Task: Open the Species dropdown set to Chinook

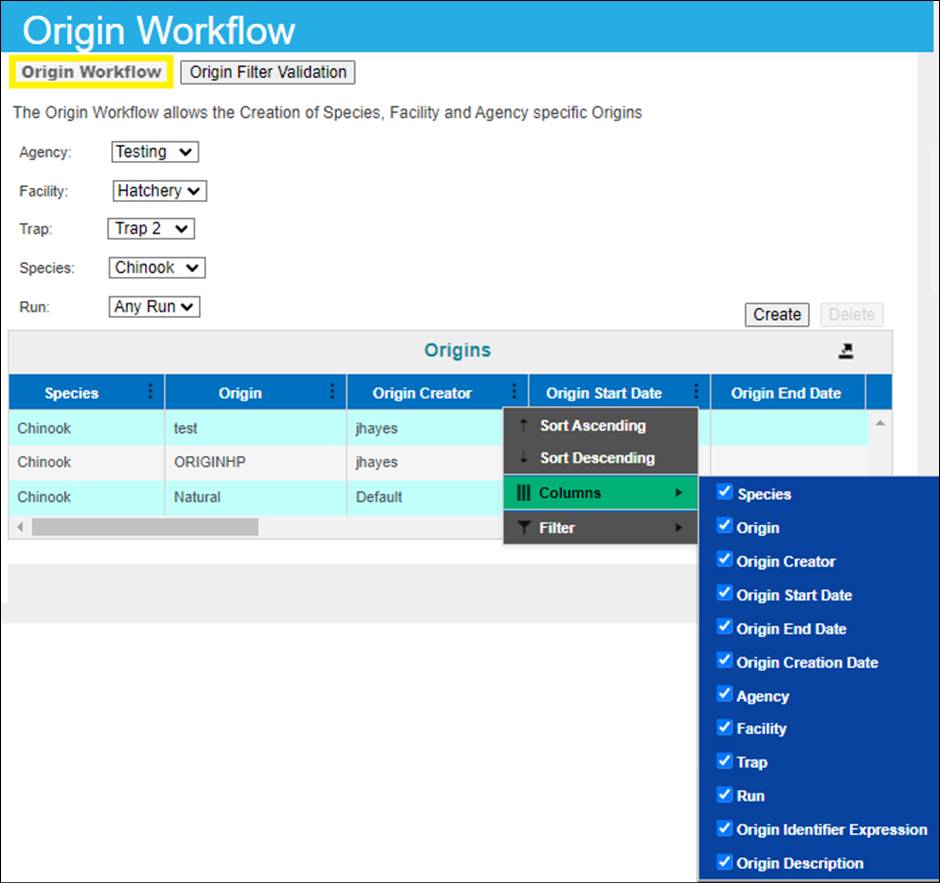Action: 157,268
